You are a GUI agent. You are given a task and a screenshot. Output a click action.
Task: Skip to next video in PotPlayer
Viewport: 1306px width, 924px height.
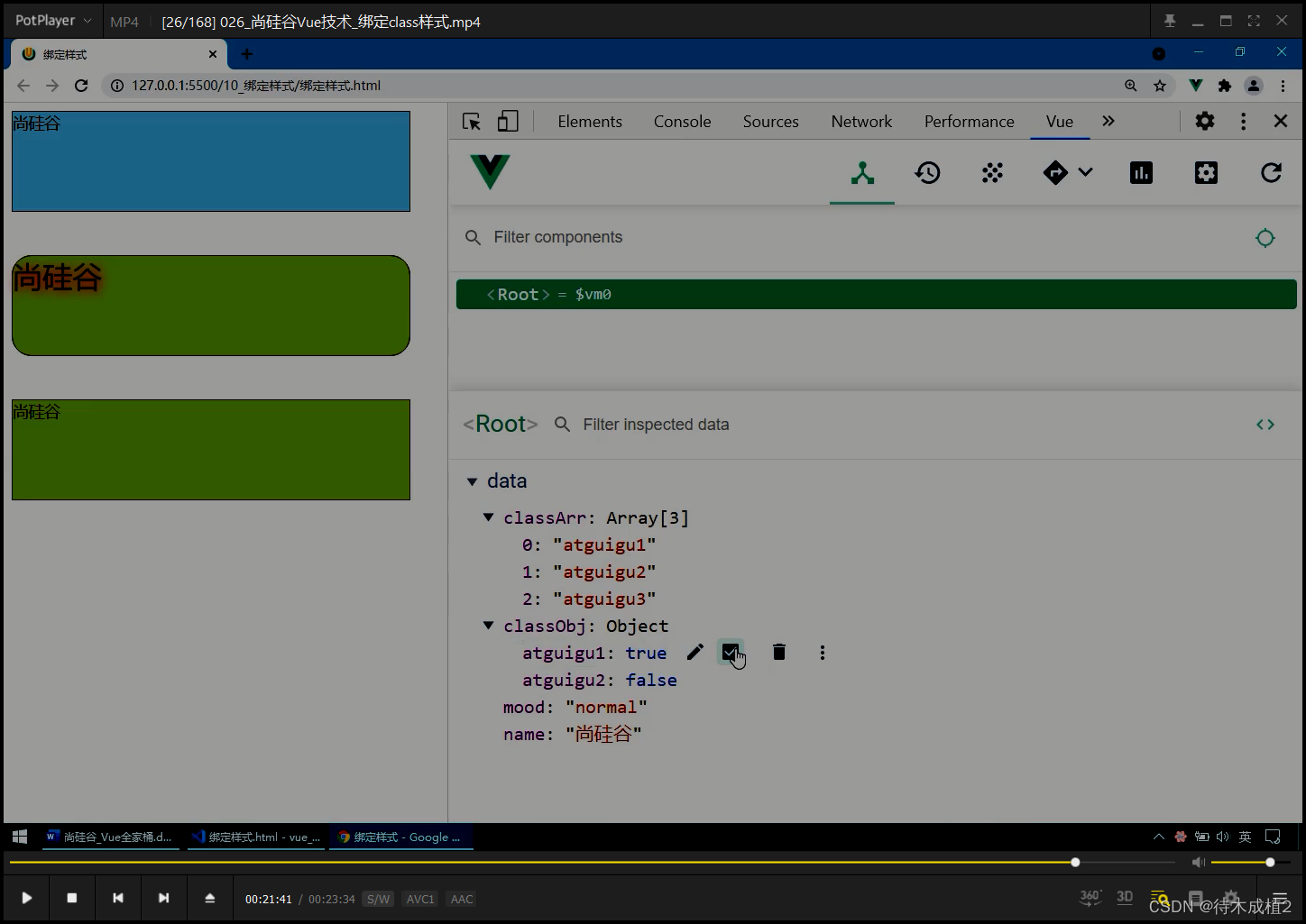163,898
